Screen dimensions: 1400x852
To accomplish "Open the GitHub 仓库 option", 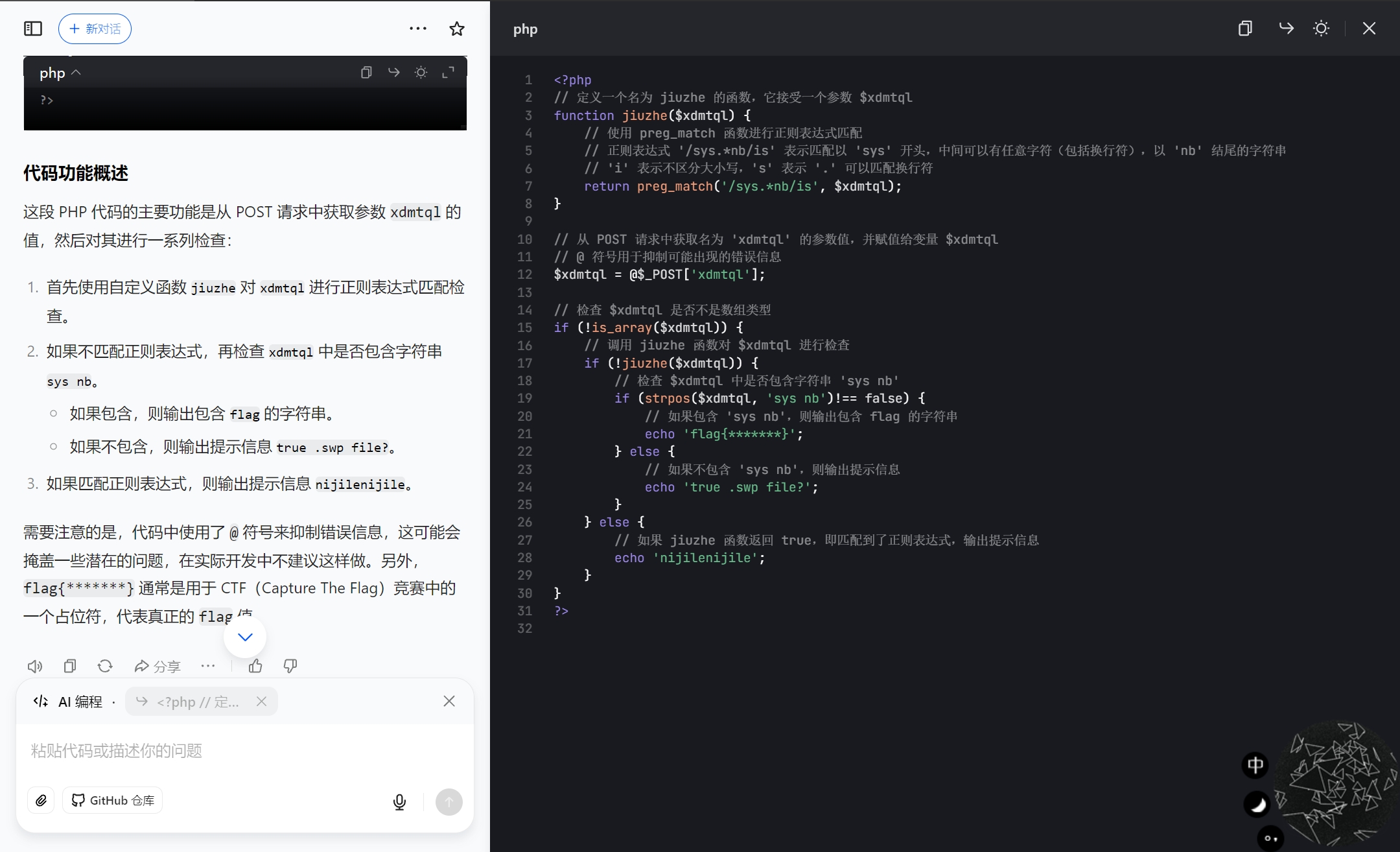I will click(x=113, y=801).
